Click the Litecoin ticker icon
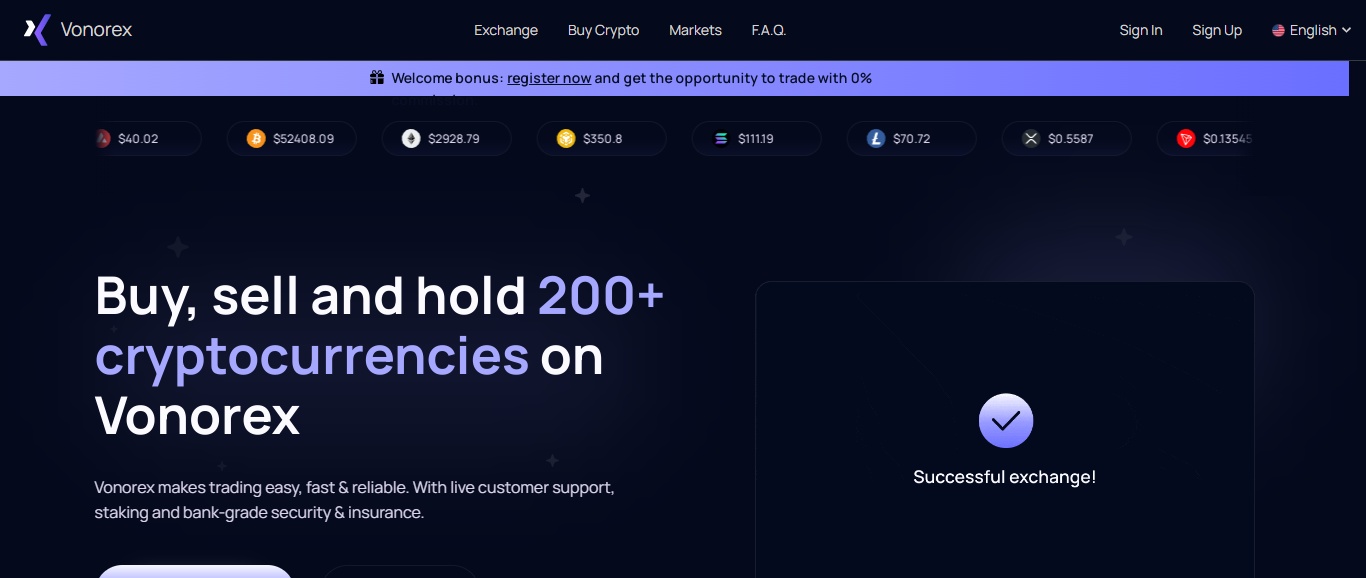The height and width of the screenshot is (578, 1366). click(x=876, y=139)
